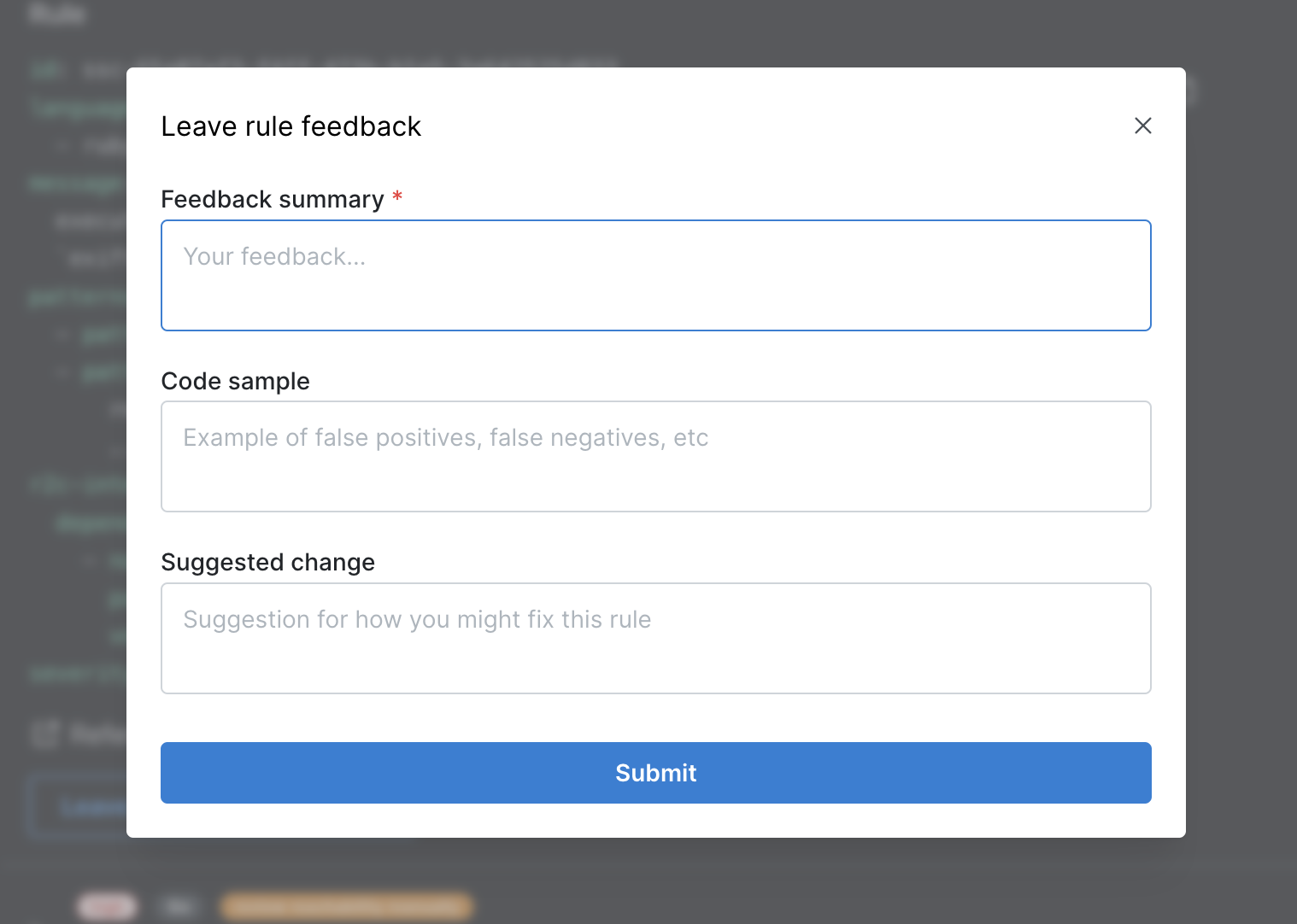Click the 'Code sample' label
Screen dimensions: 1297x924
[x=235, y=381]
